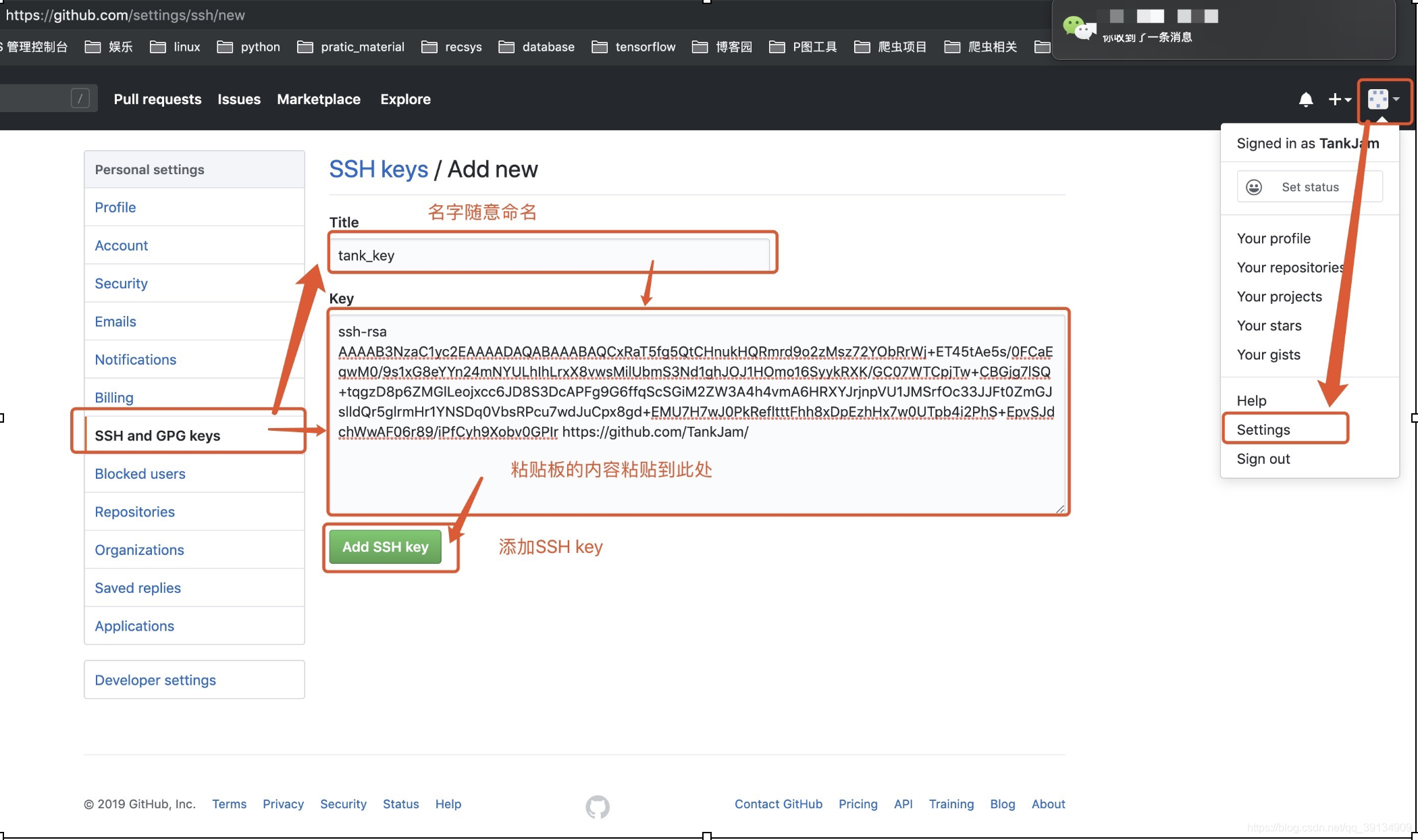Click the API footer link
The height and width of the screenshot is (840, 1418).
[903, 804]
